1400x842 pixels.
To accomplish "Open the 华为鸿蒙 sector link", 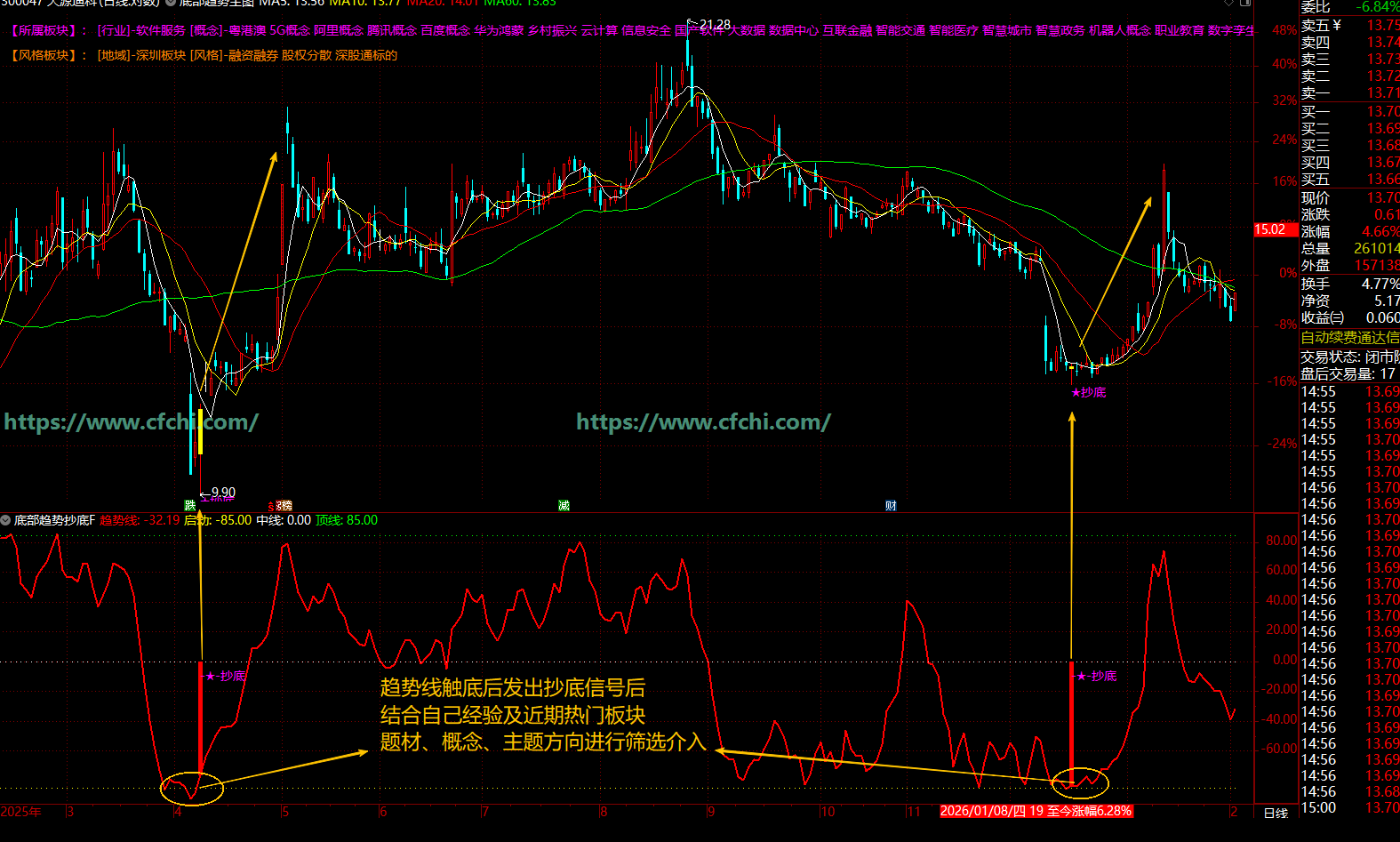I will (x=499, y=30).
